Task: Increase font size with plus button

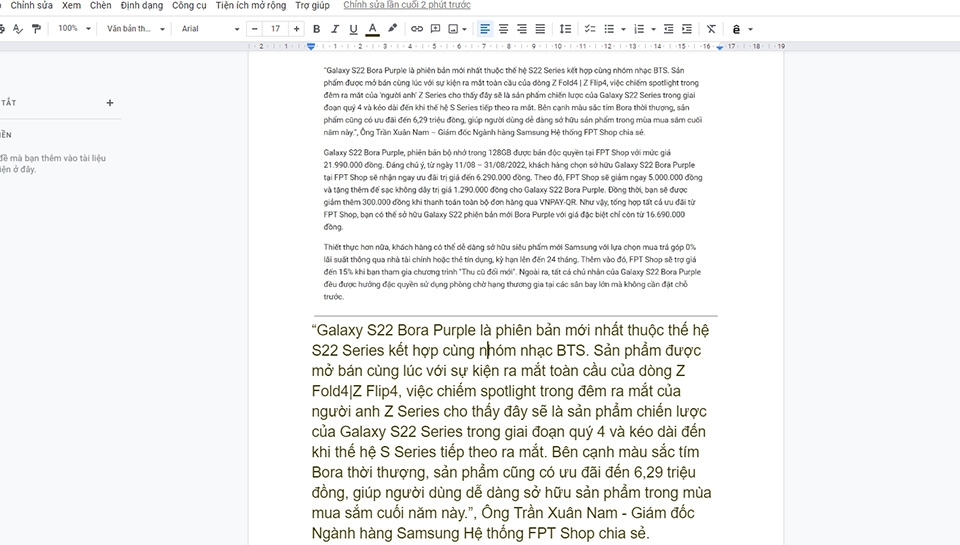Action: 296,29
